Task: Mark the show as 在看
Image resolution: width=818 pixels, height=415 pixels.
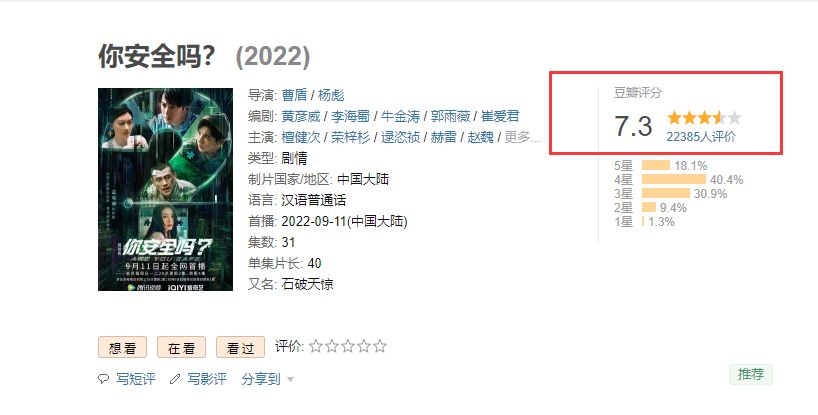Action: (x=182, y=347)
